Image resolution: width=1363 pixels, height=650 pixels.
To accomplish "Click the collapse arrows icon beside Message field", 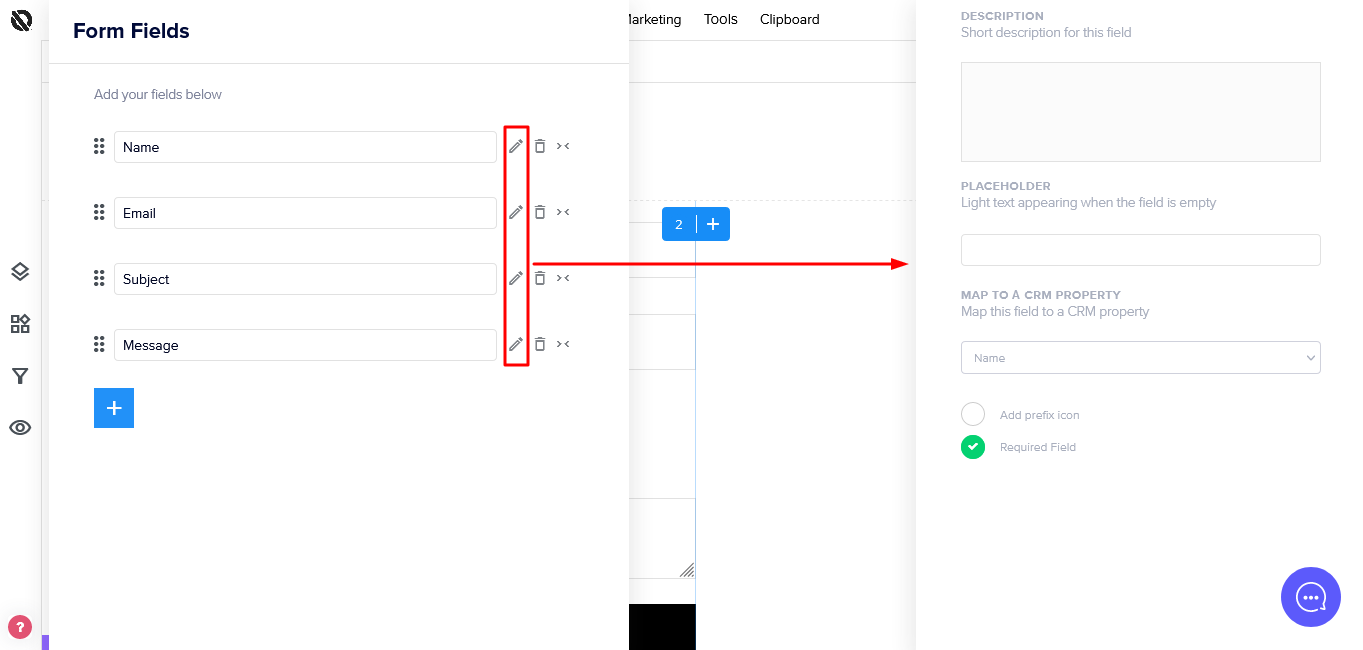I will pos(563,344).
